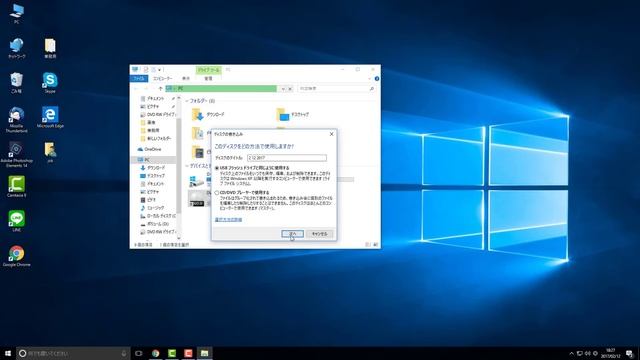Open address bar history dropdown
This screenshot has height=360, width=640.
(x=283, y=89)
